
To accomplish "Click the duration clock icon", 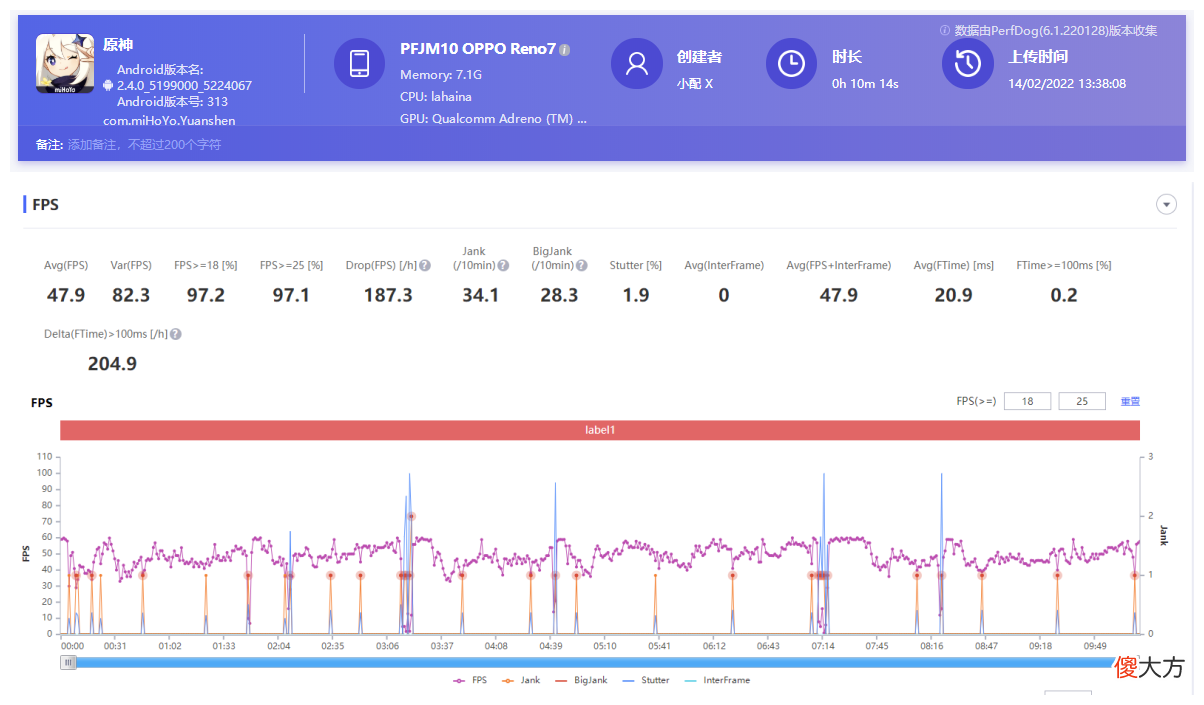I will click(791, 64).
